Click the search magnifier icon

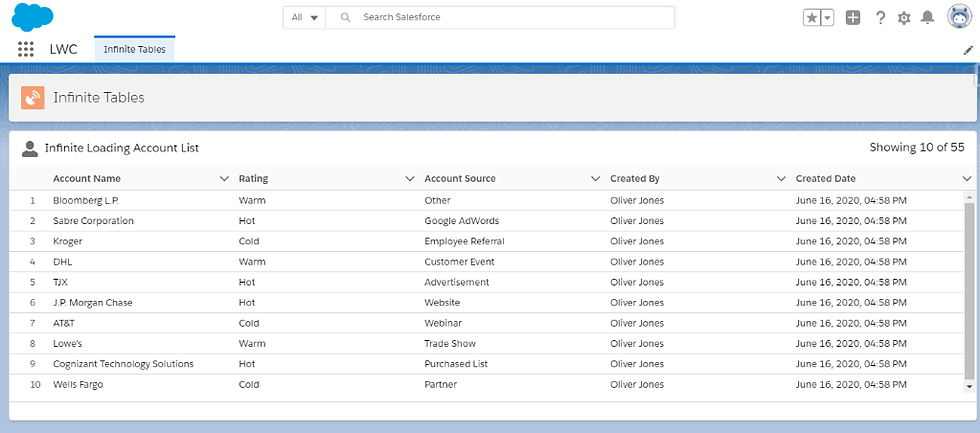(x=345, y=17)
